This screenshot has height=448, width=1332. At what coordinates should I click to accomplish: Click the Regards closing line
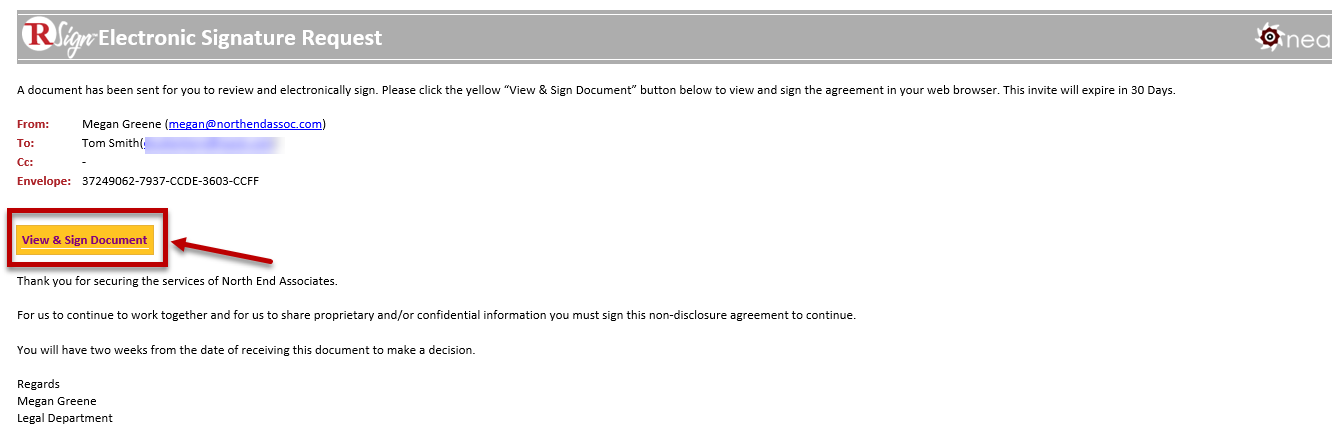tap(38, 384)
